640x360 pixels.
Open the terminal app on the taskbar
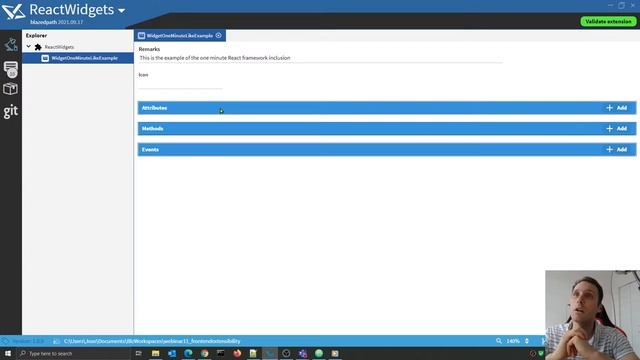point(220,353)
